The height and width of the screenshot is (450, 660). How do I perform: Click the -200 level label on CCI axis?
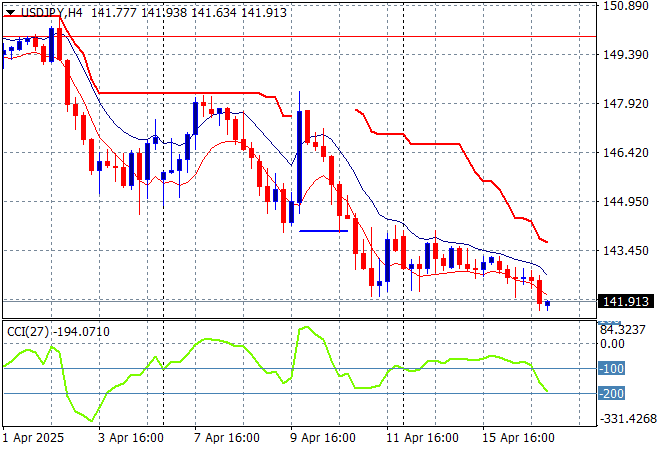(x=611, y=393)
